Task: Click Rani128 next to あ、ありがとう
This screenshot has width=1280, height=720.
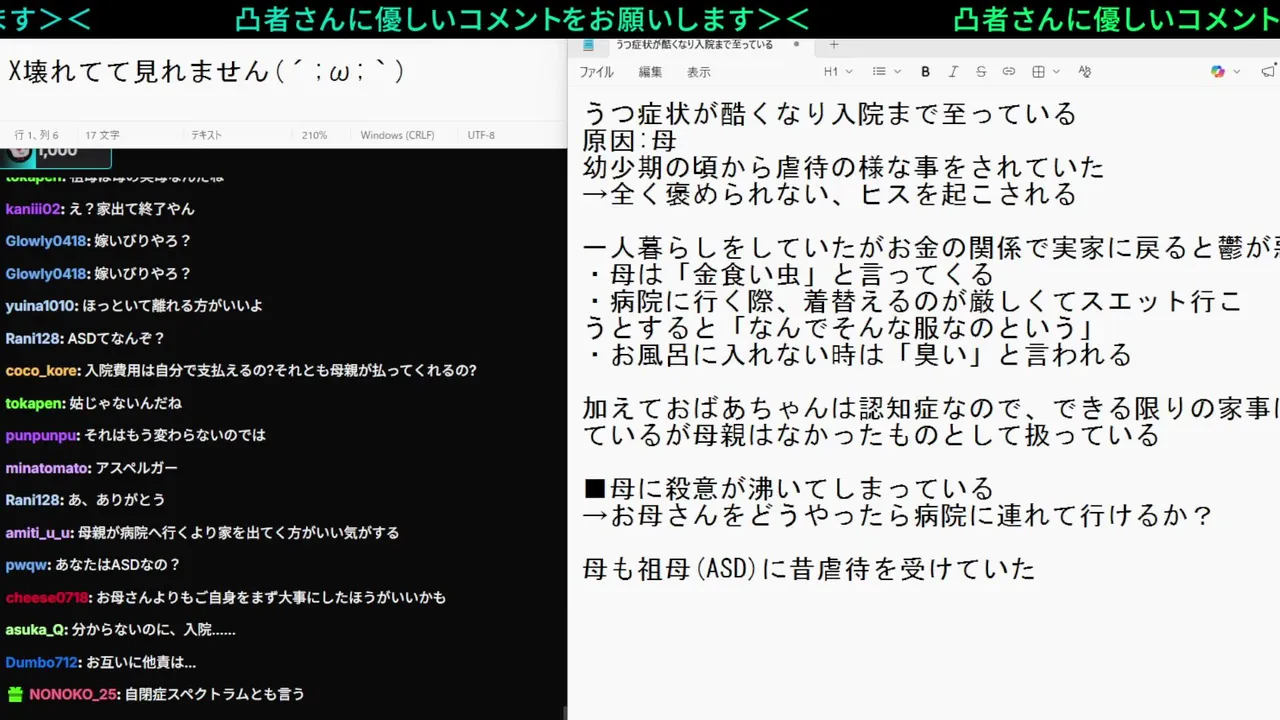Action: pyautogui.click(x=33, y=499)
